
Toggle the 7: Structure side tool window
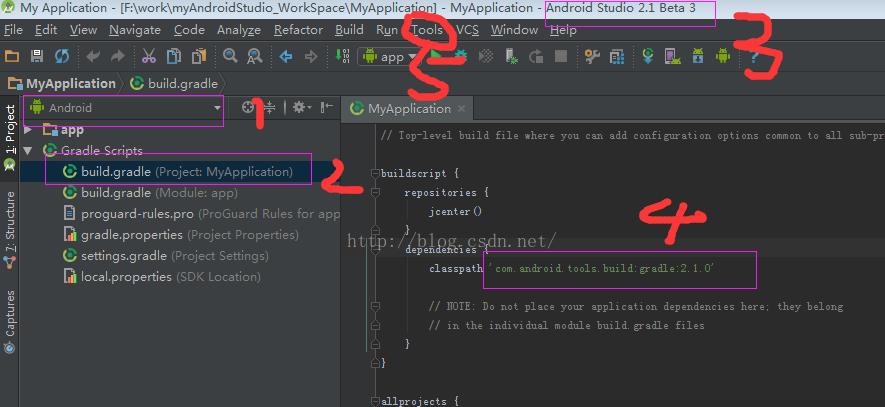tap(10, 229)
